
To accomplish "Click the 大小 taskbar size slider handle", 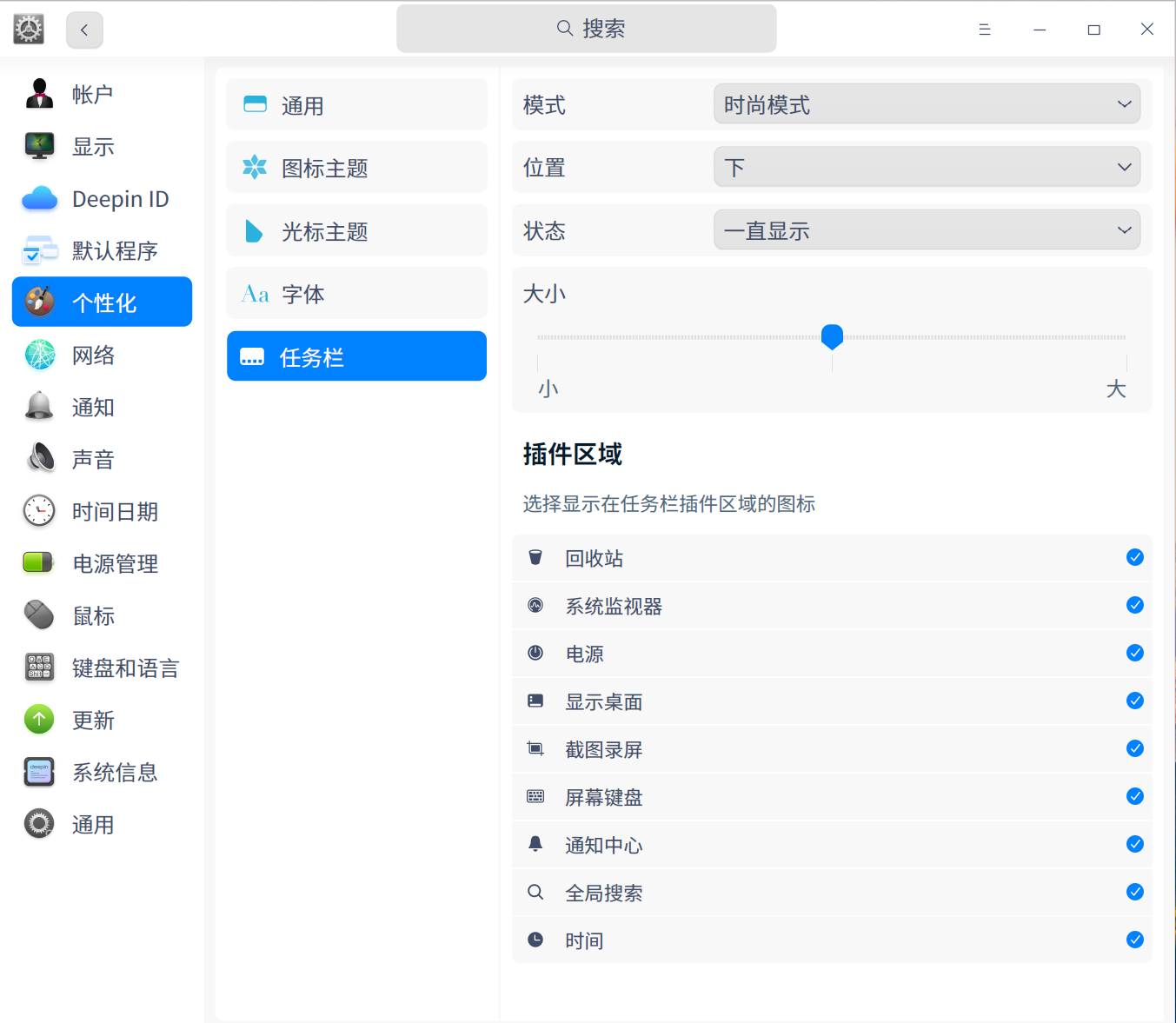I will click(832, 336).
